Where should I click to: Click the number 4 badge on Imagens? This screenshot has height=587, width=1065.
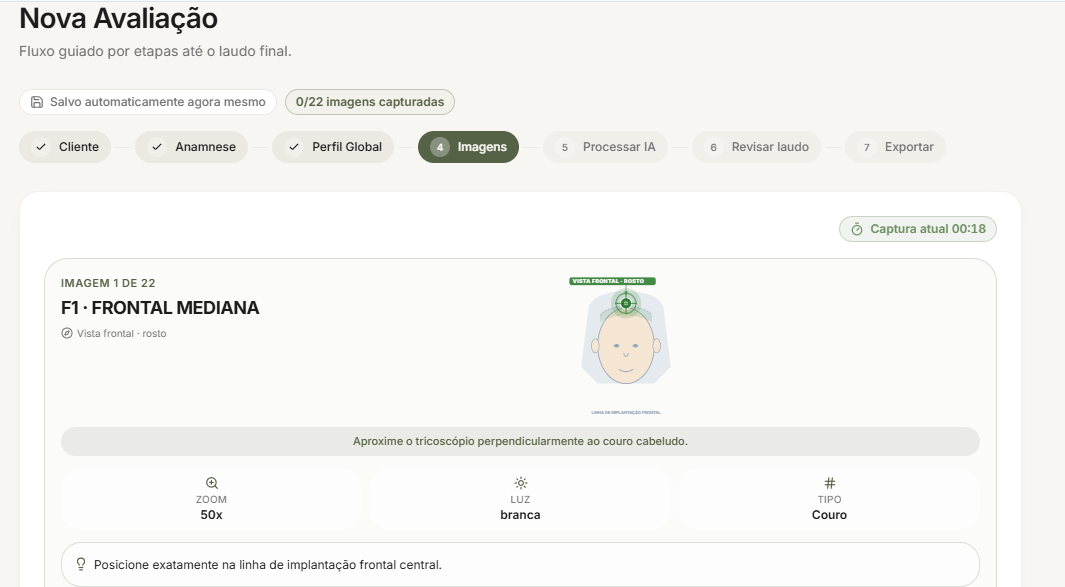point(439,147)
